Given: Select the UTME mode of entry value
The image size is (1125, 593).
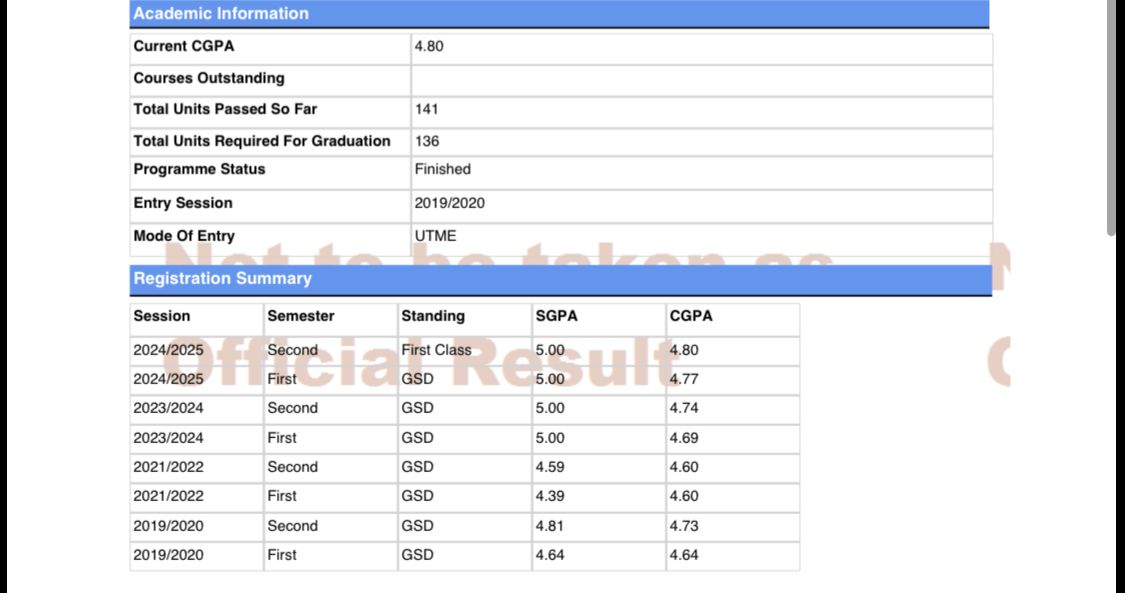Looking at the screenshot, I should point(436,237).
